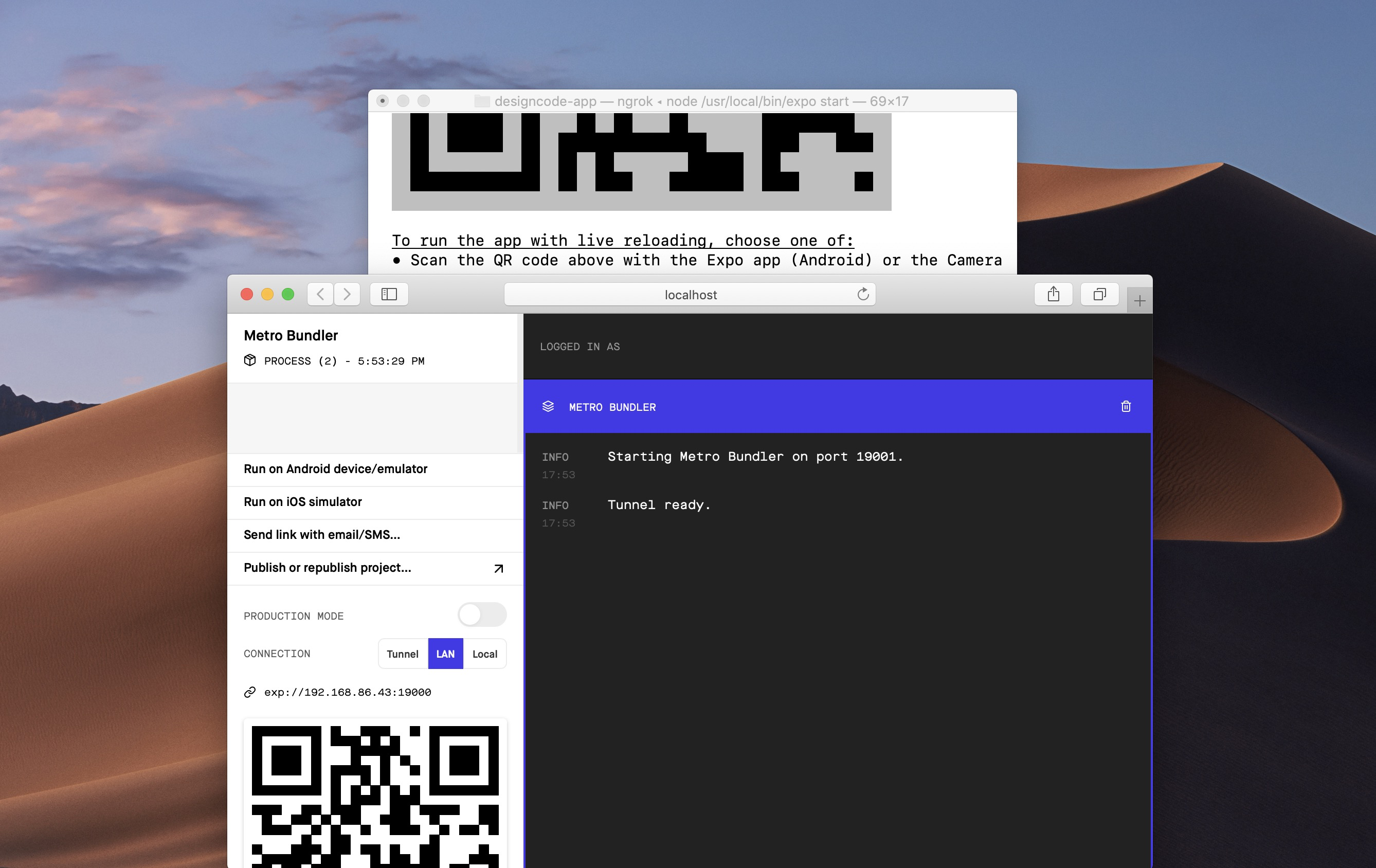
Task: Click the Safari reload page icon
Action: (862, 294)
